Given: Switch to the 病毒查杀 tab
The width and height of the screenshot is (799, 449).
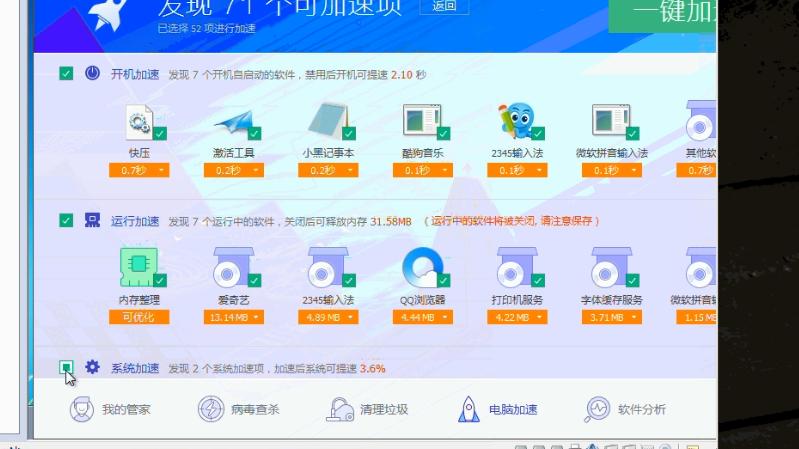Looking at the screenshot, I should click(238, 409).
